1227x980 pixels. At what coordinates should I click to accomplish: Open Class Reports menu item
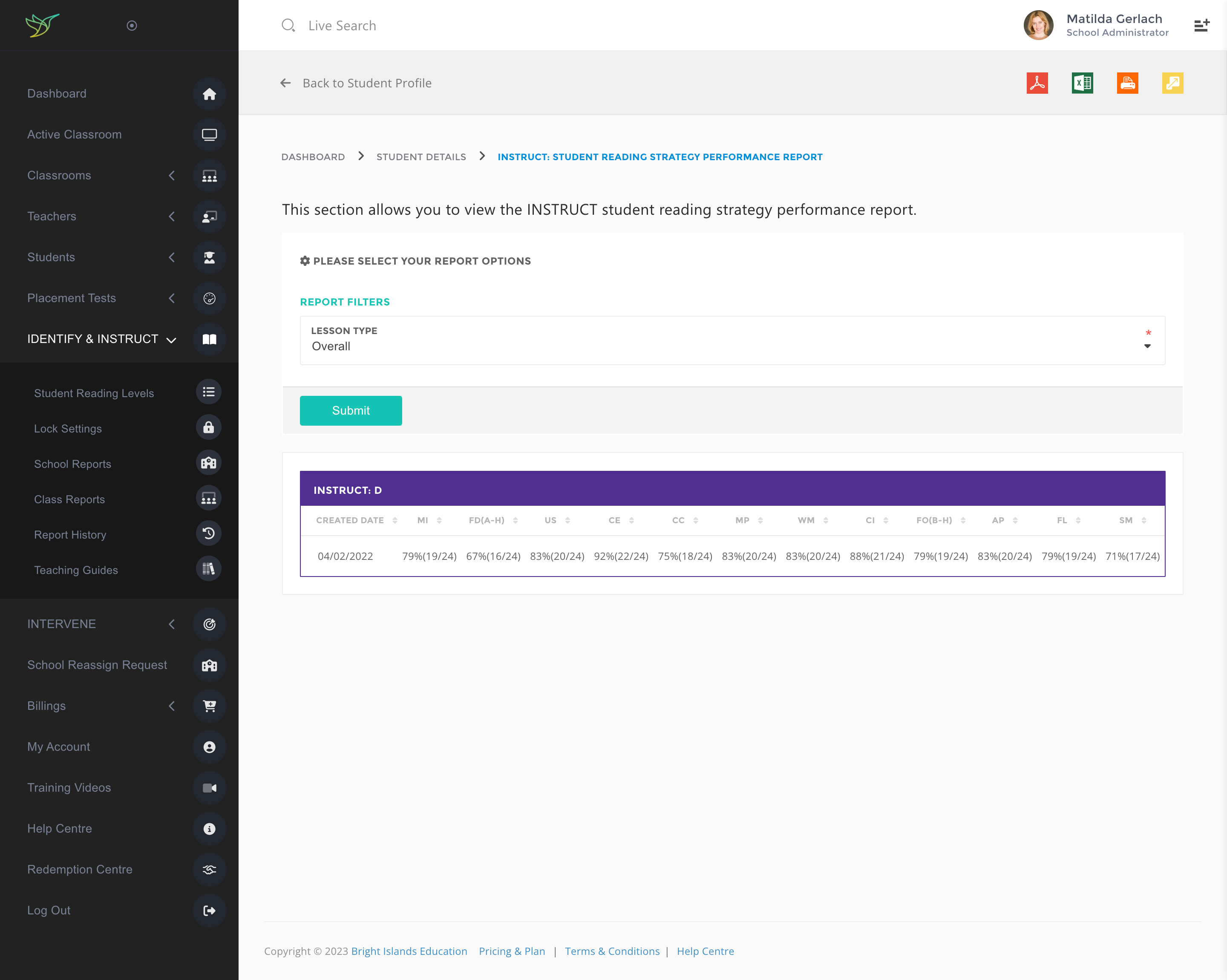coord(69,499)
